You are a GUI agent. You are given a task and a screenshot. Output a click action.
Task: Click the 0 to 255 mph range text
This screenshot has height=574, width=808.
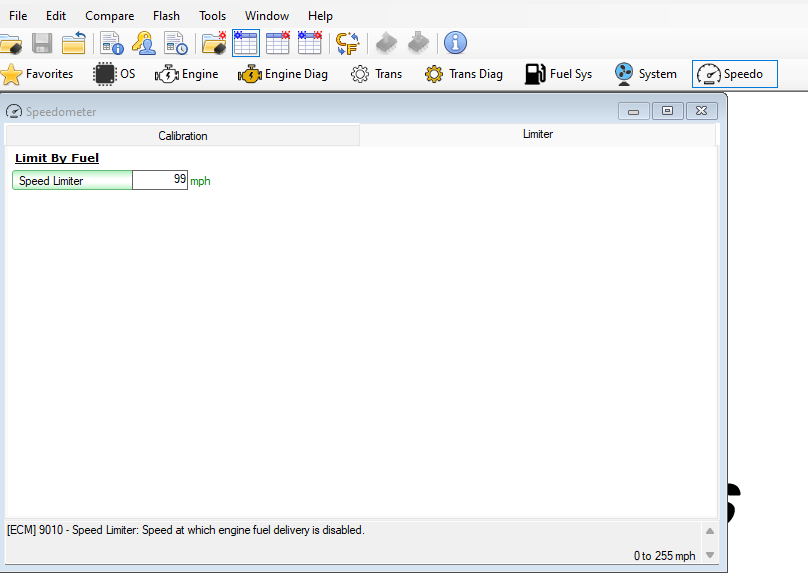click(x=664, y=556)
